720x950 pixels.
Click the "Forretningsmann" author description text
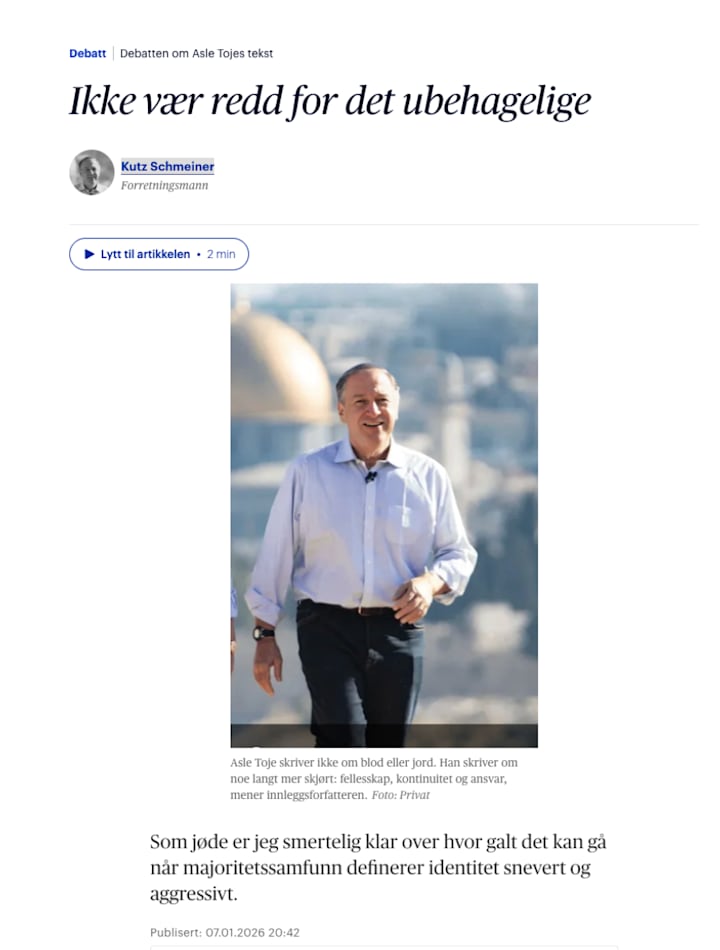[167, 184]
